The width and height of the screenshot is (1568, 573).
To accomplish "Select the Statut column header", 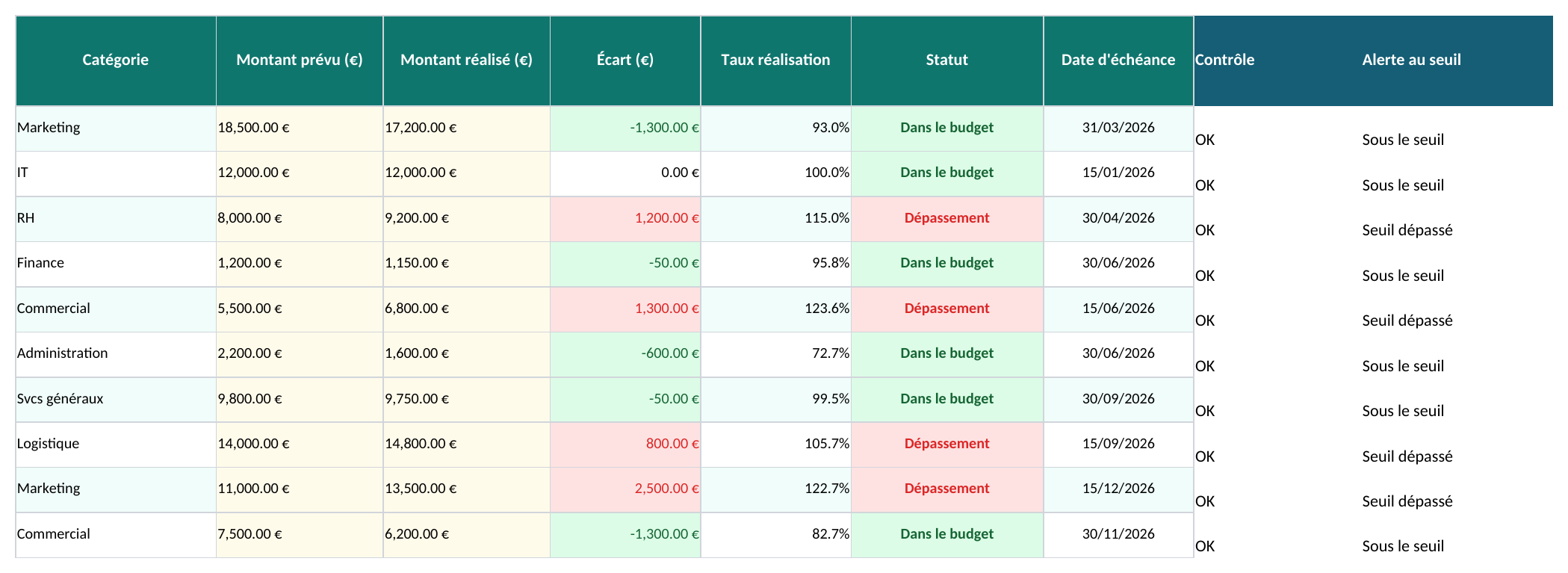I will coord(947,61).
